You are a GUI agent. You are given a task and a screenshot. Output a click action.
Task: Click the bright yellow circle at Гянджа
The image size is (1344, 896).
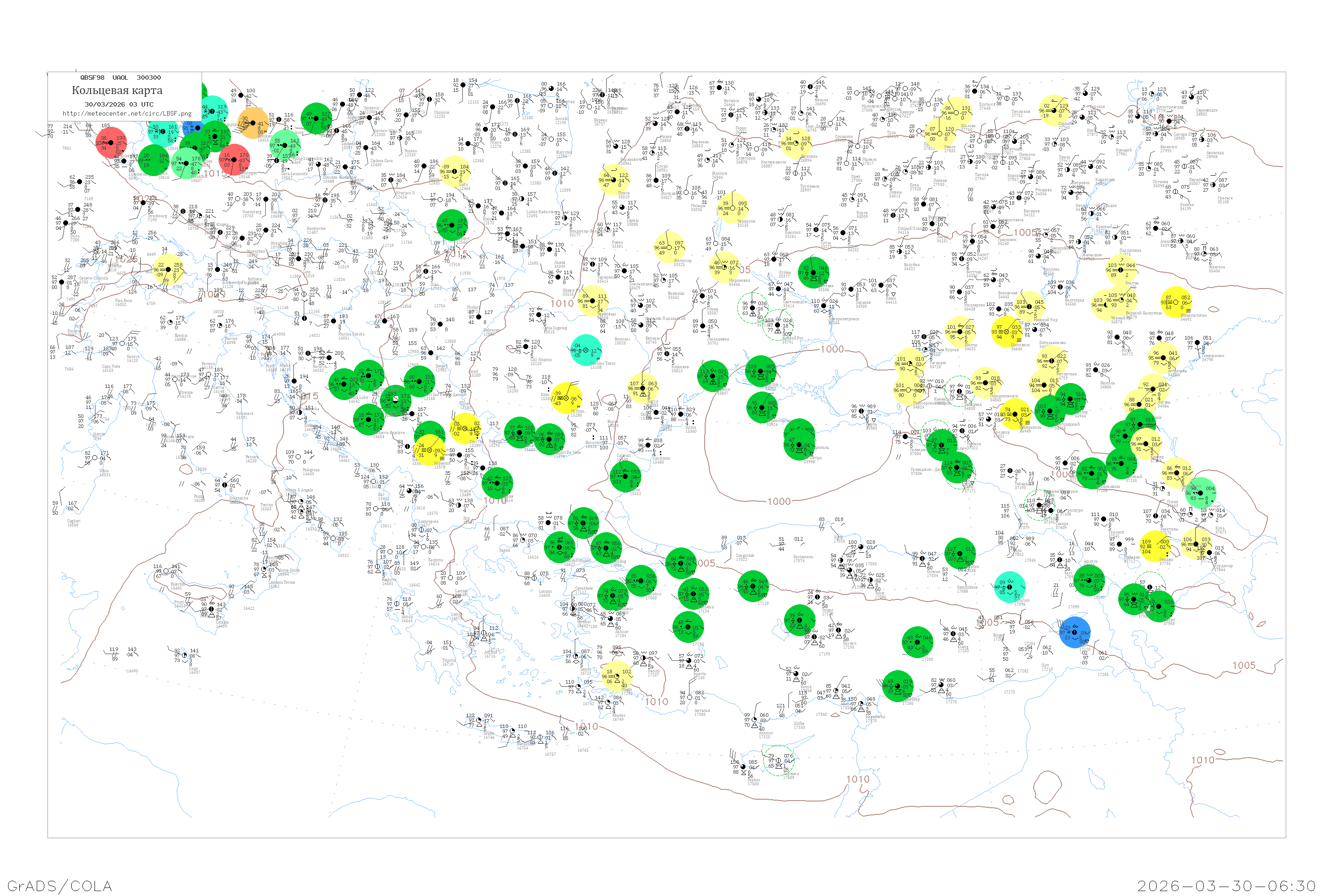[1156, 547]
